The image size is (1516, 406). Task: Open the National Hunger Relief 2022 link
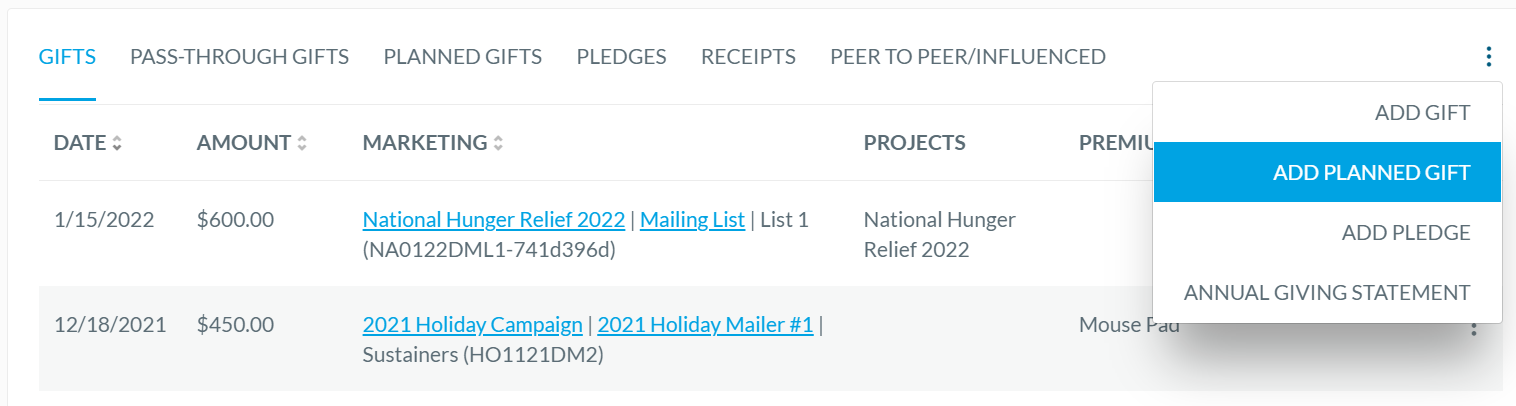[x=494, y=219]
